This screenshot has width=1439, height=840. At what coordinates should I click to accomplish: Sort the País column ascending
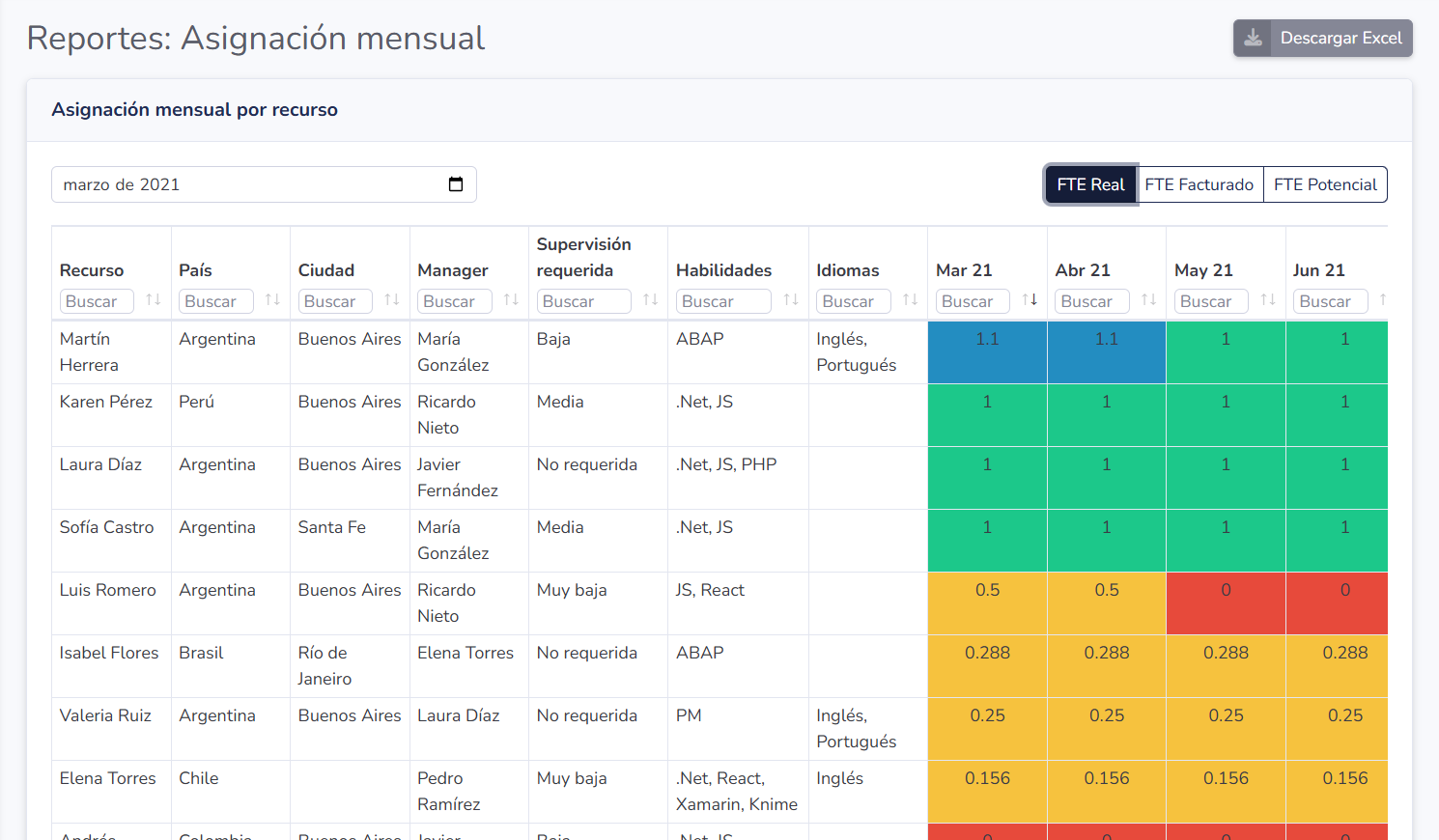(x=271, y=300)
